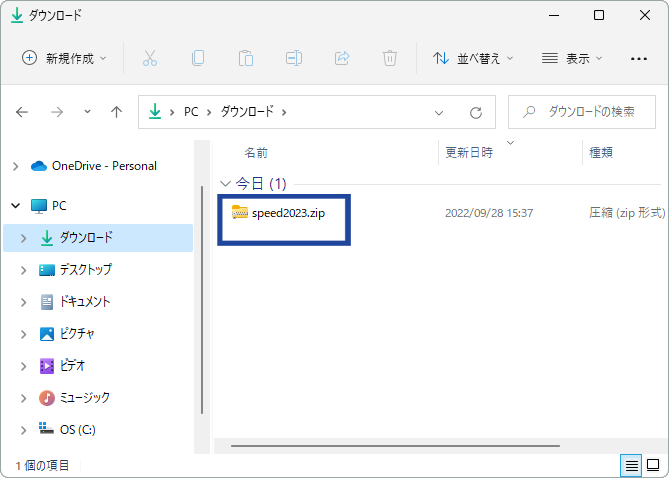Click the Copy icon in toolbar
Screen dimensions: 669x478
click(x=198, y=58)
